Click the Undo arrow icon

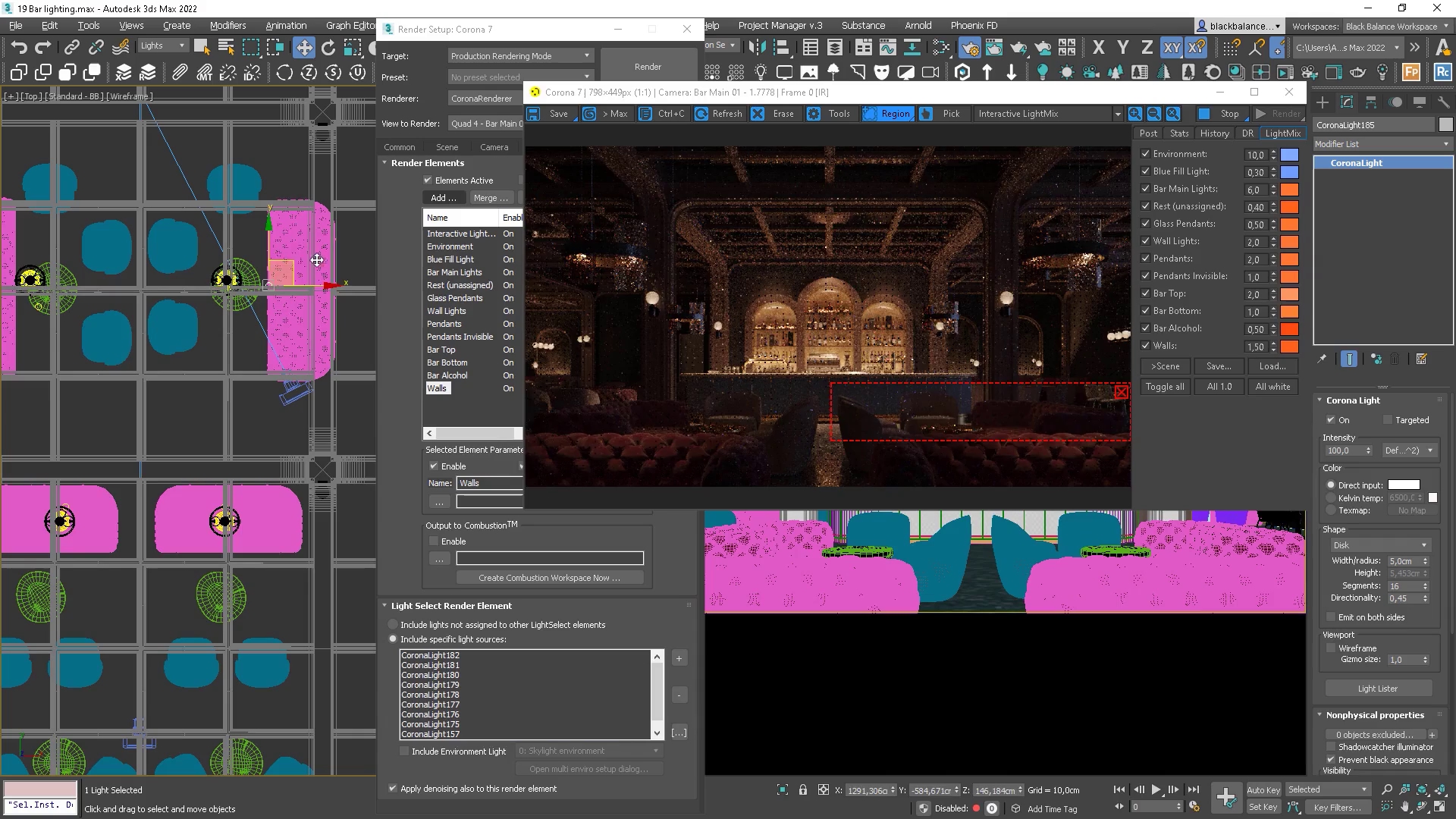18,47
